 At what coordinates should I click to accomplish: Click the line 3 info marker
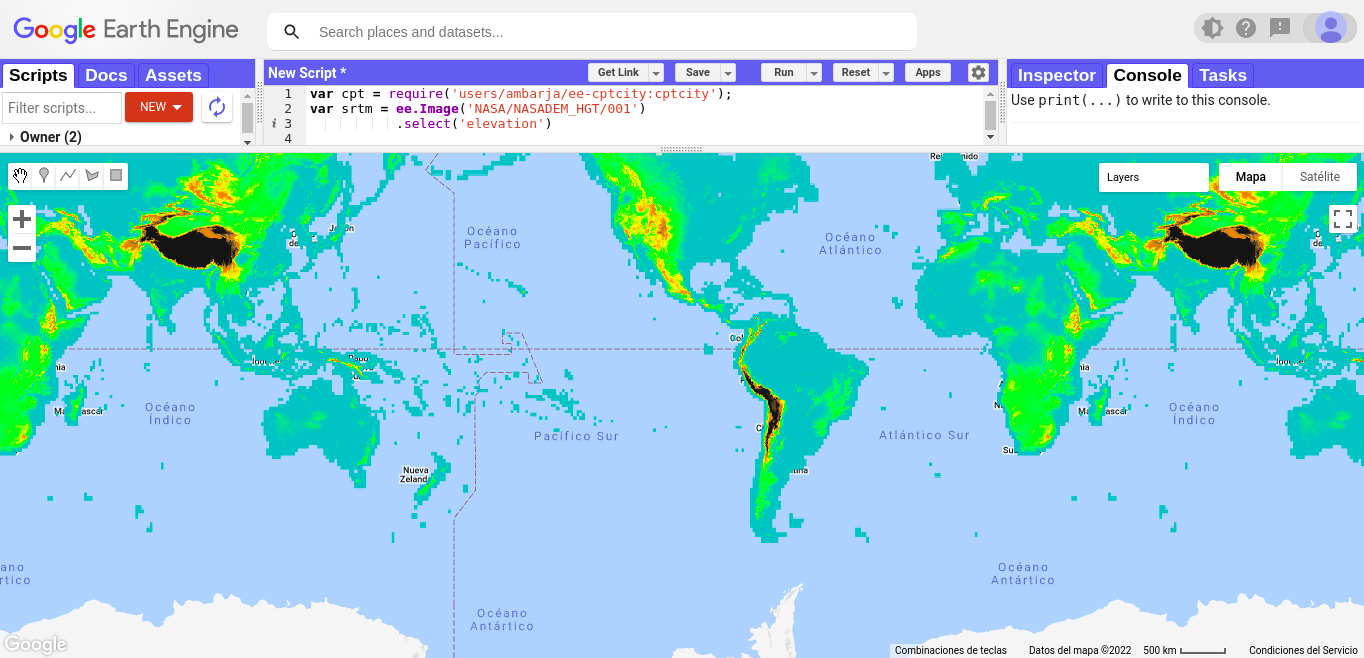click(274, 124)
